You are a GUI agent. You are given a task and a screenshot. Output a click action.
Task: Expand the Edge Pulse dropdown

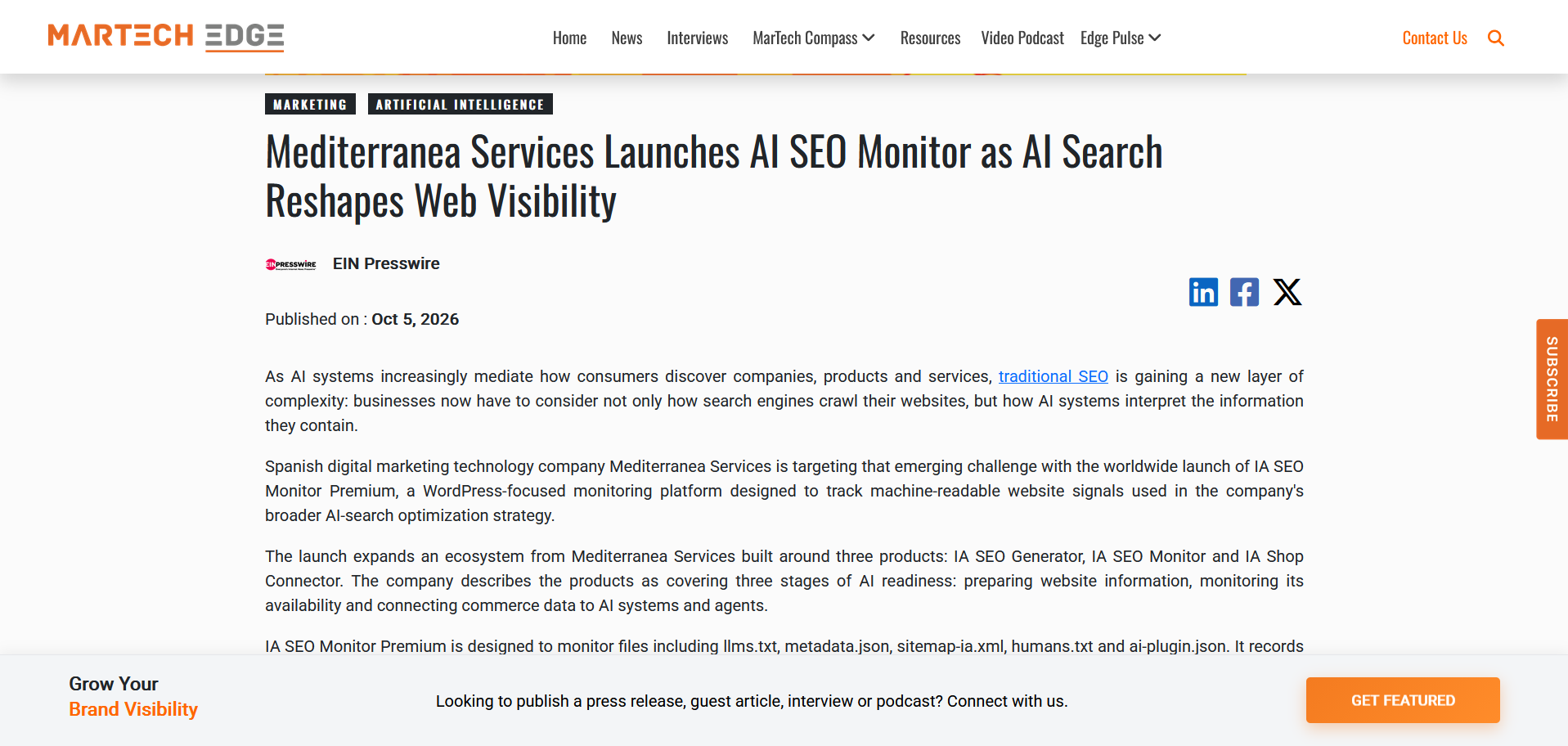pyautogui.click(x=1121, y=38)
